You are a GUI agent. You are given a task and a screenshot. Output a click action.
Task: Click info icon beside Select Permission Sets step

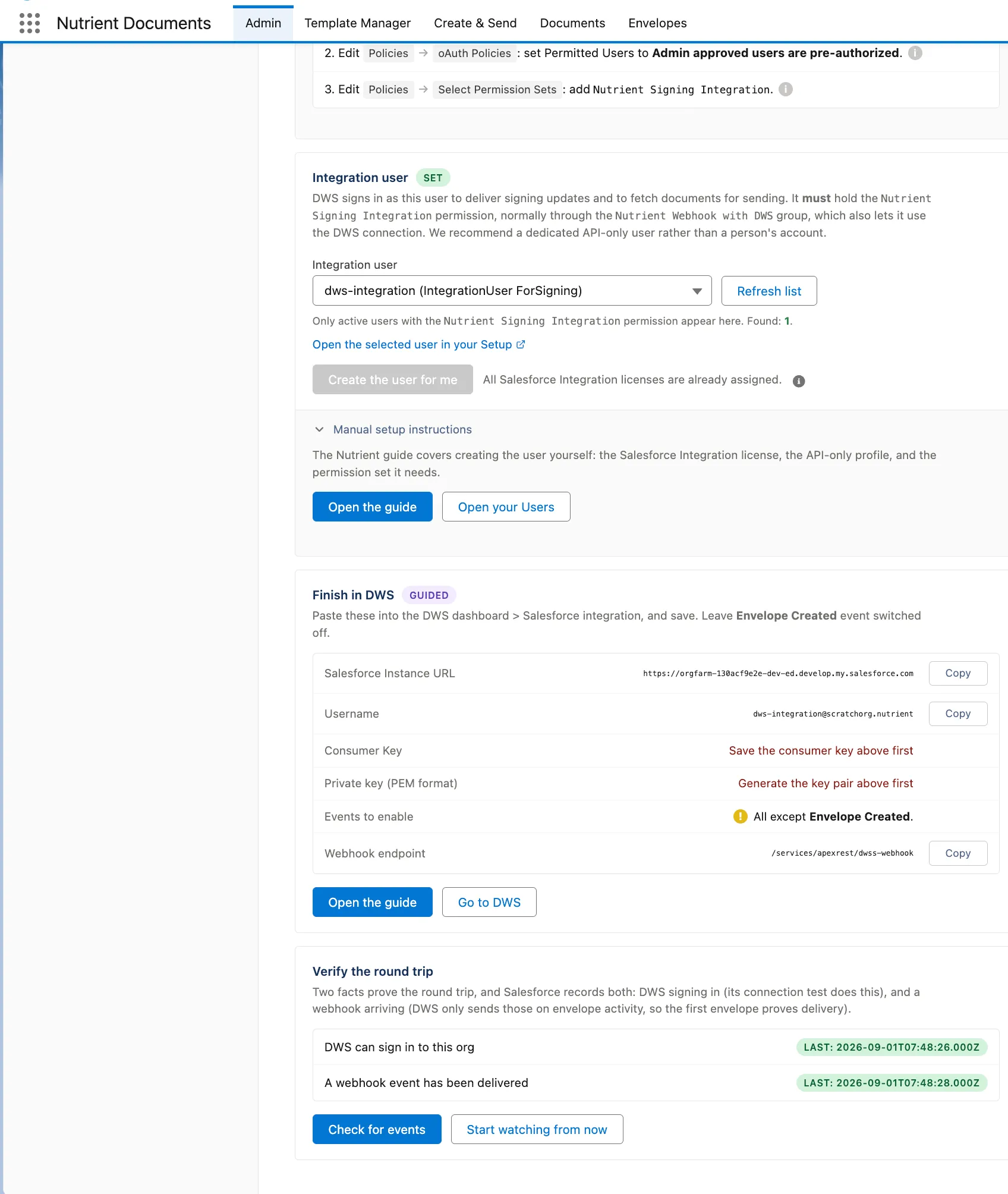(786, 89)
